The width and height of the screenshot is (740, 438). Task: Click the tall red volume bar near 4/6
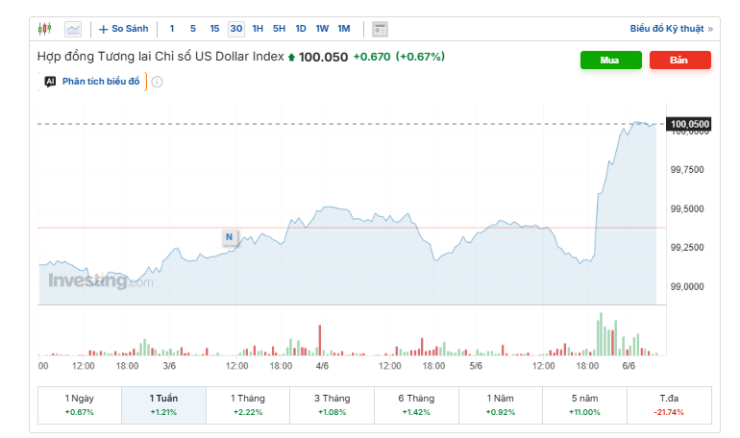tap(320, 340)
